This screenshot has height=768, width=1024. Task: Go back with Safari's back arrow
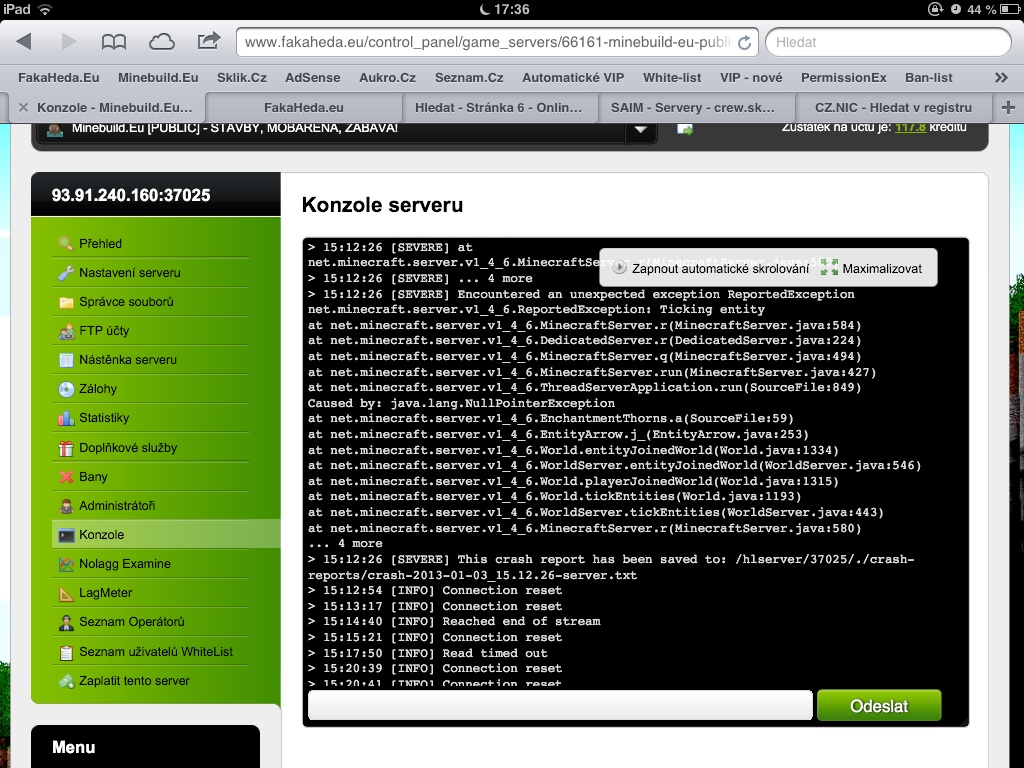(24, 42)
